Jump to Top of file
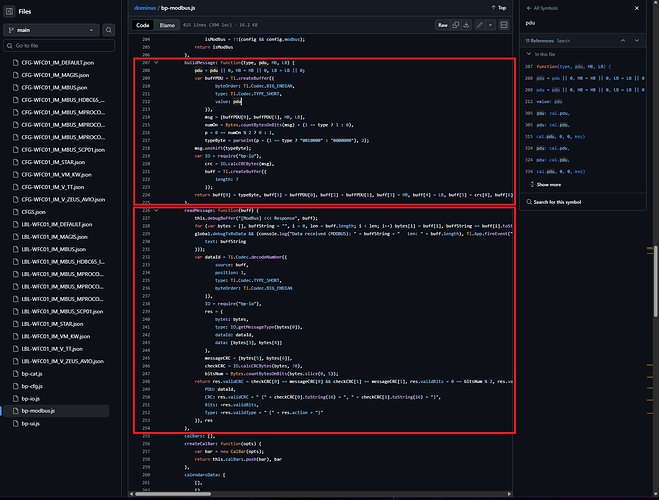 coord(500,7)
